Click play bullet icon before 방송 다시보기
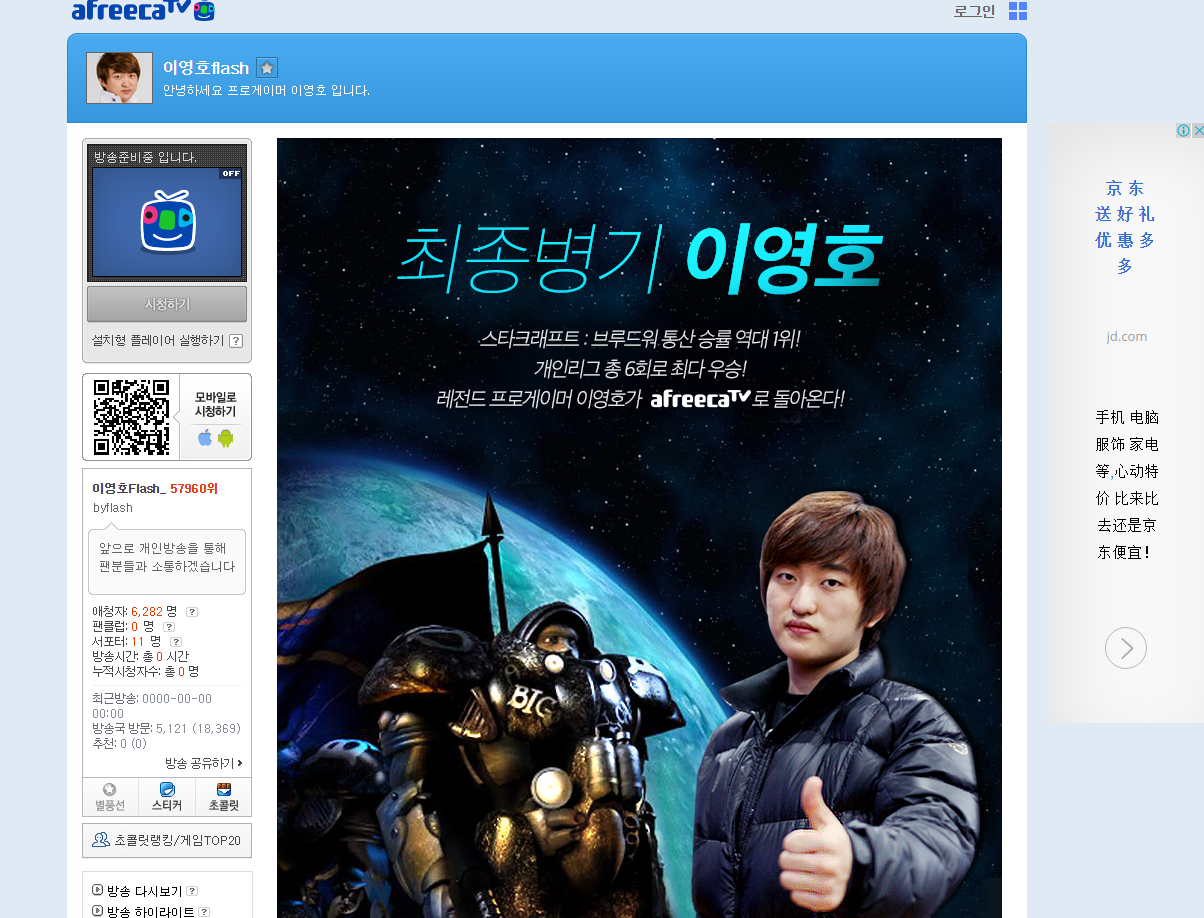1204x918 pixels. 97,890
